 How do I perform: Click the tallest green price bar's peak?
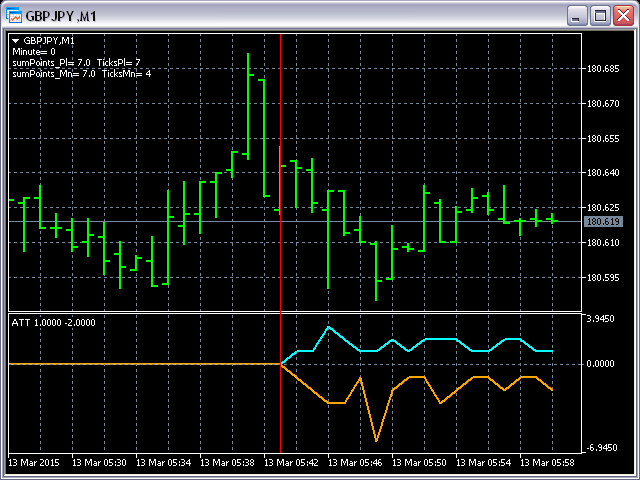[x=248, y=54]
